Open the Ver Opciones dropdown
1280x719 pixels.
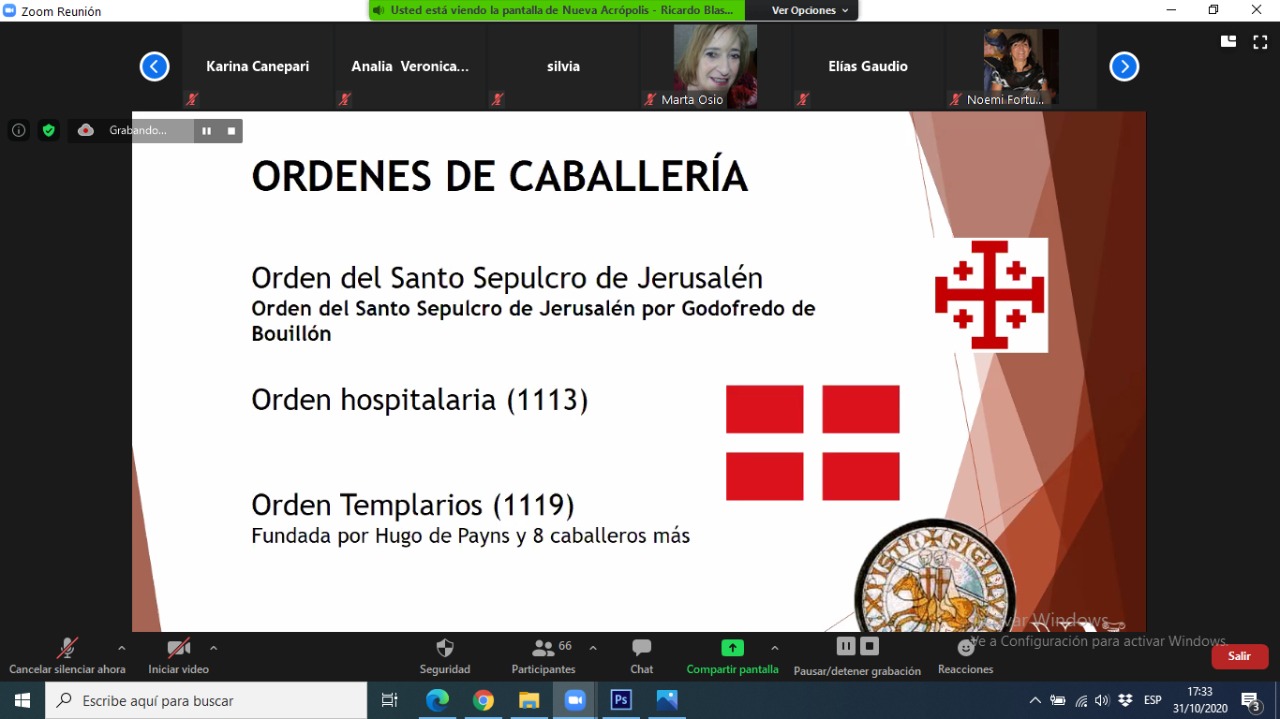810,10
